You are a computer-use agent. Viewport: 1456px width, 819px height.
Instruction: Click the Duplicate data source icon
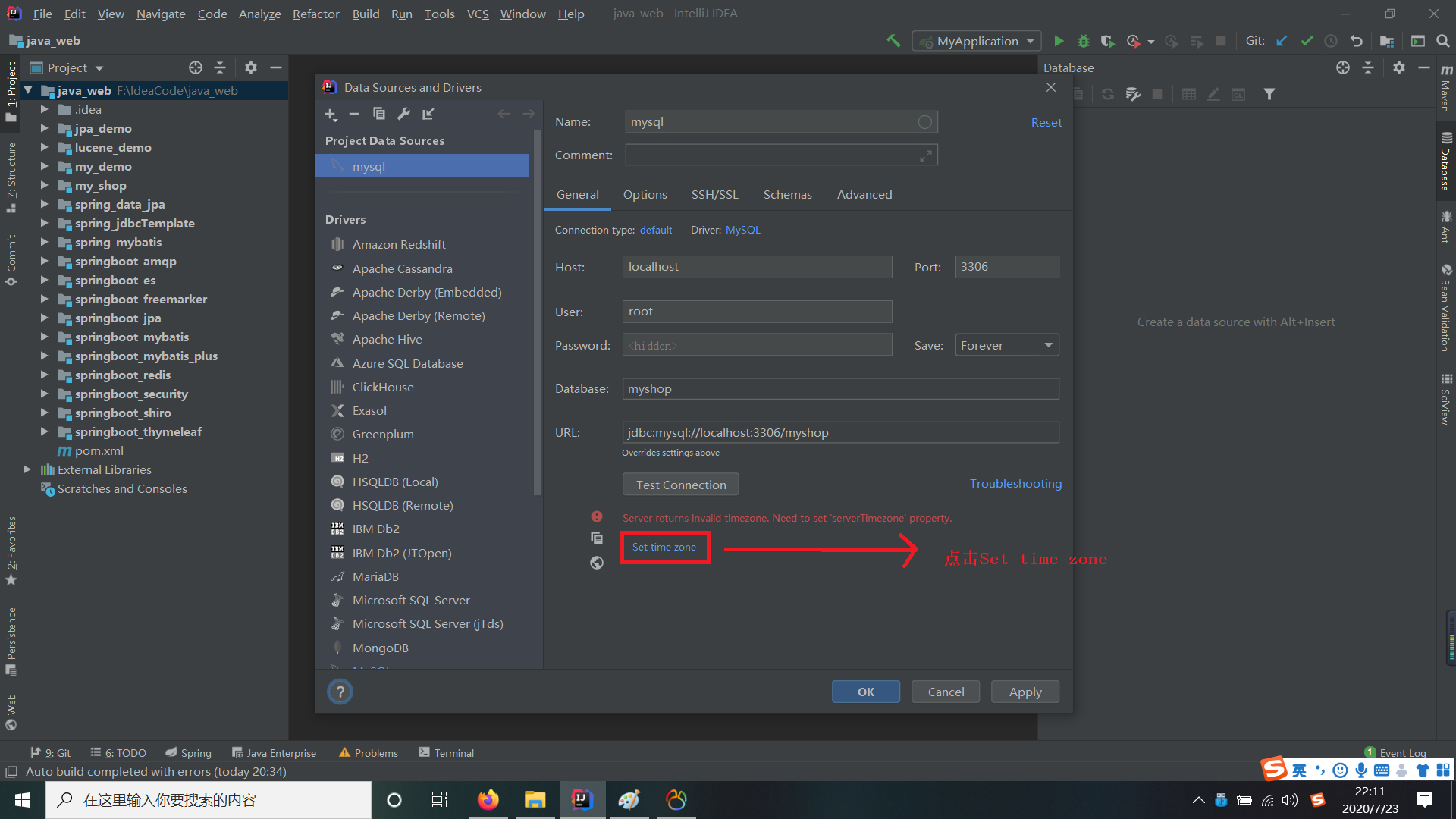(379, 113)
